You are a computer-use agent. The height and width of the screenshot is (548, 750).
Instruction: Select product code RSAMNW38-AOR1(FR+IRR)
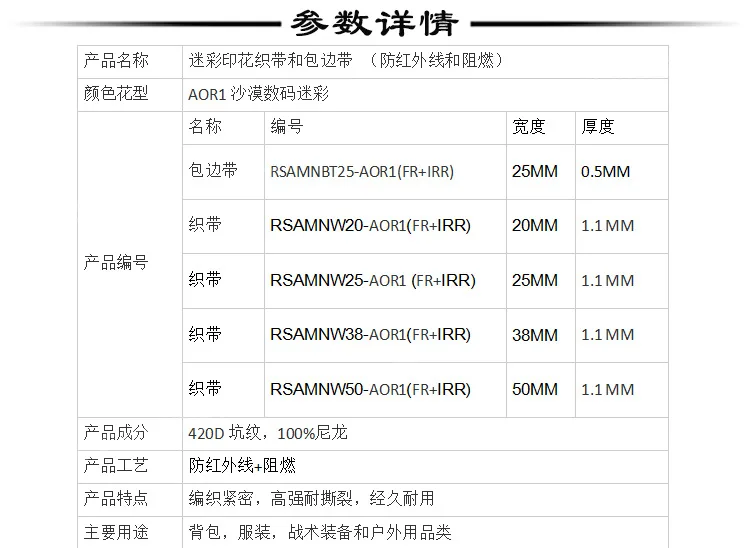pos(370,335)
